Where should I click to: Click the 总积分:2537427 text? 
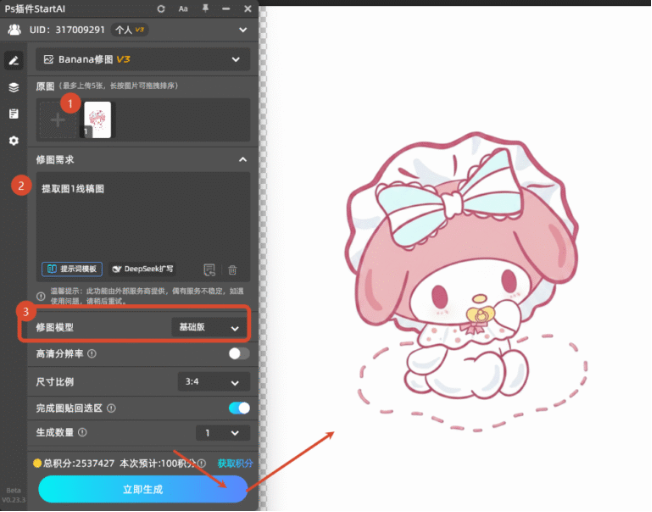pyautogui.click(x=79, y=463)
